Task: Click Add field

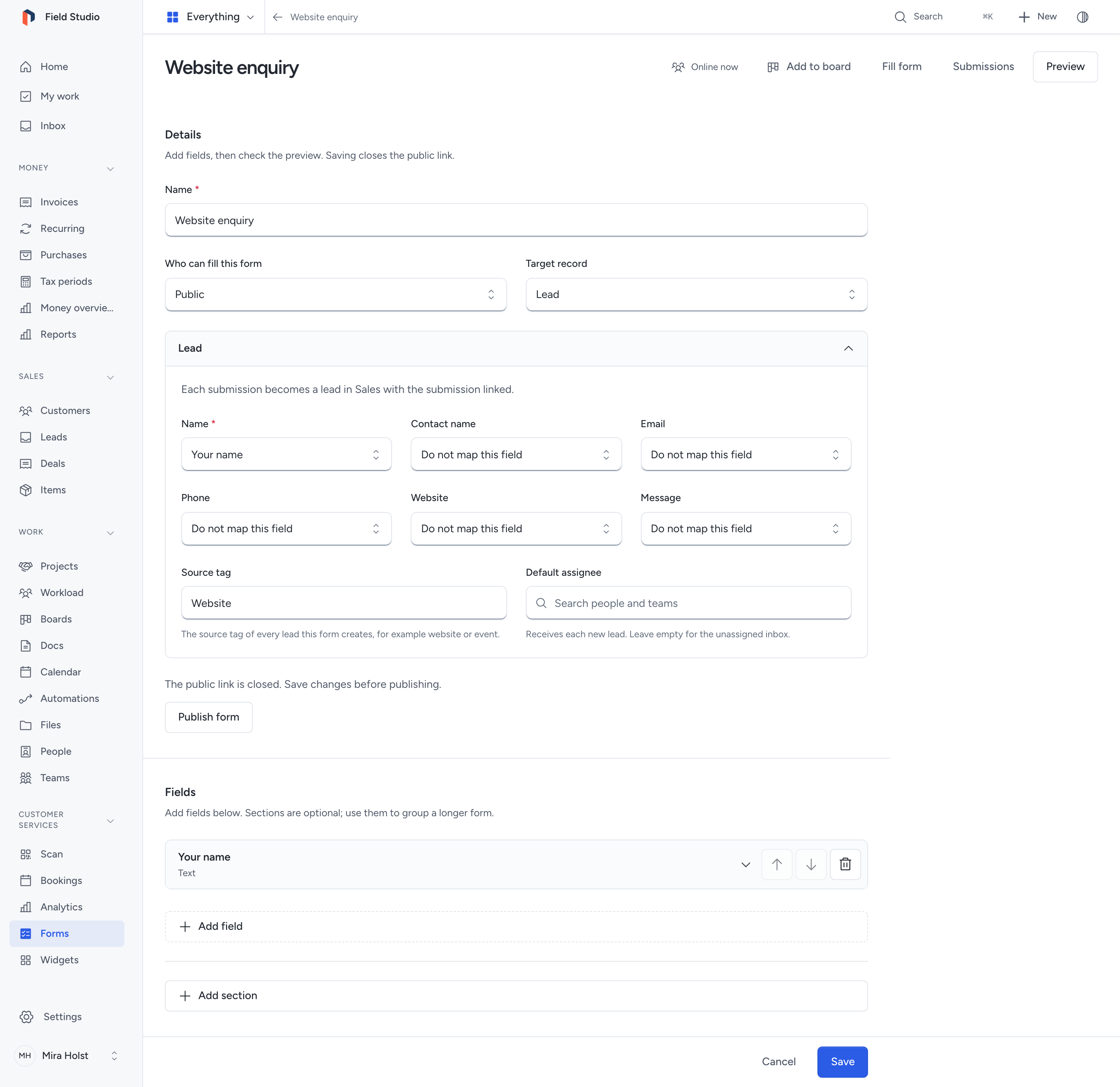Action: (516, 926)
